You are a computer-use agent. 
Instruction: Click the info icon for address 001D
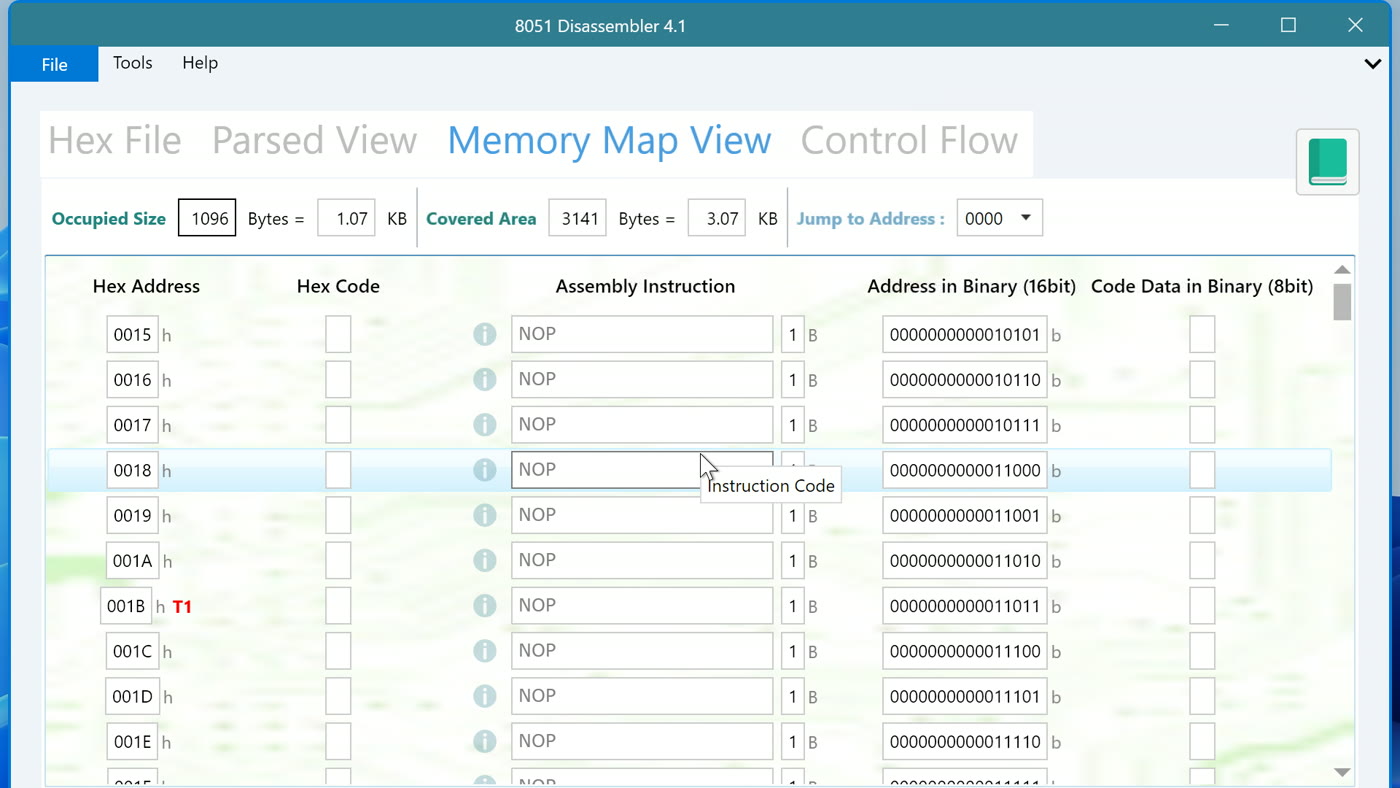(x=485, y=696)
